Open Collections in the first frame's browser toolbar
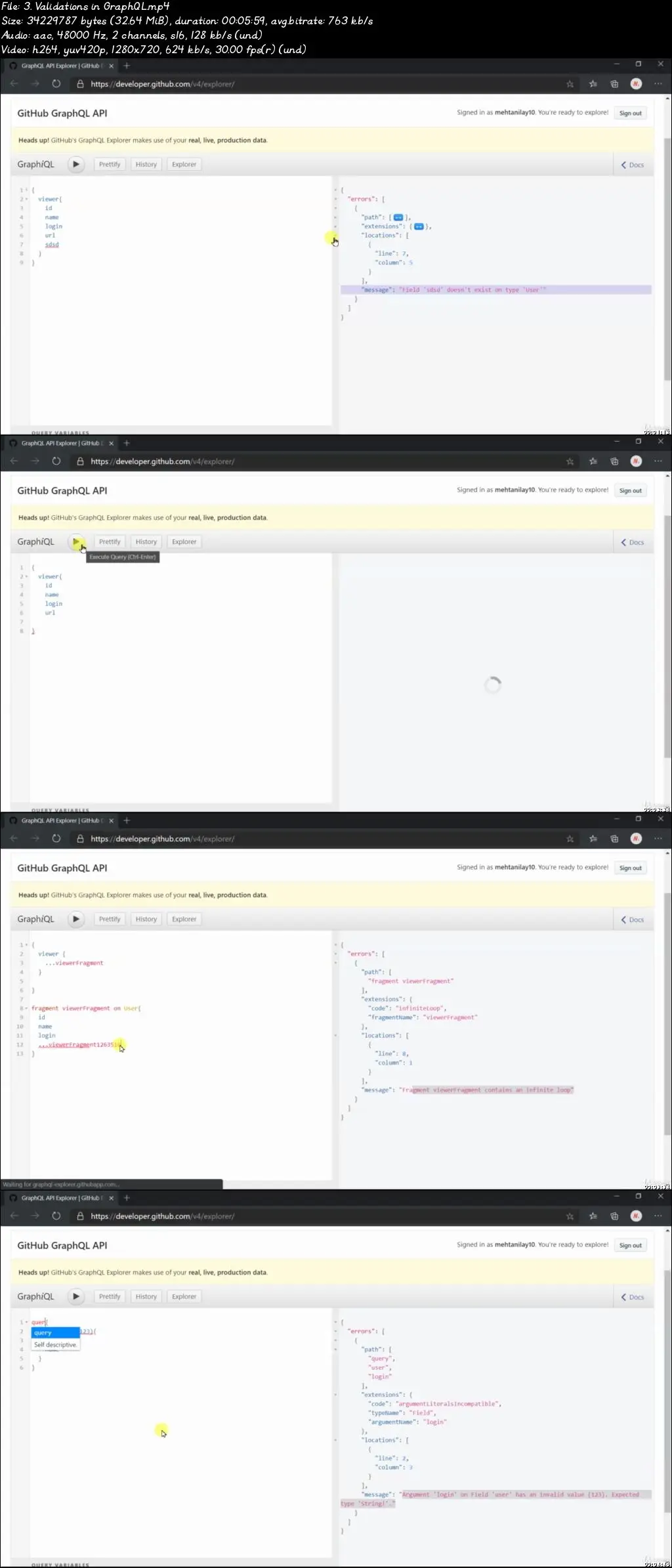This screenshot has height=1568, width=672. click(614, 84)
